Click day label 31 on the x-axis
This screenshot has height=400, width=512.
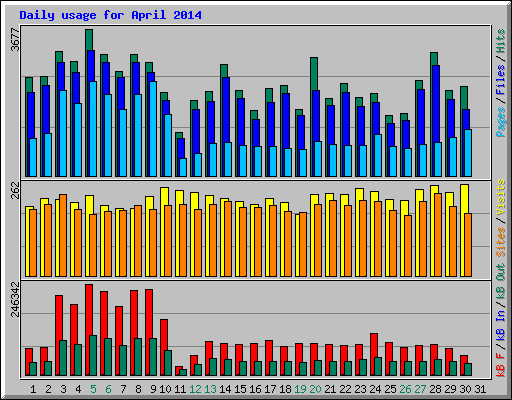[x=480, y=389]
